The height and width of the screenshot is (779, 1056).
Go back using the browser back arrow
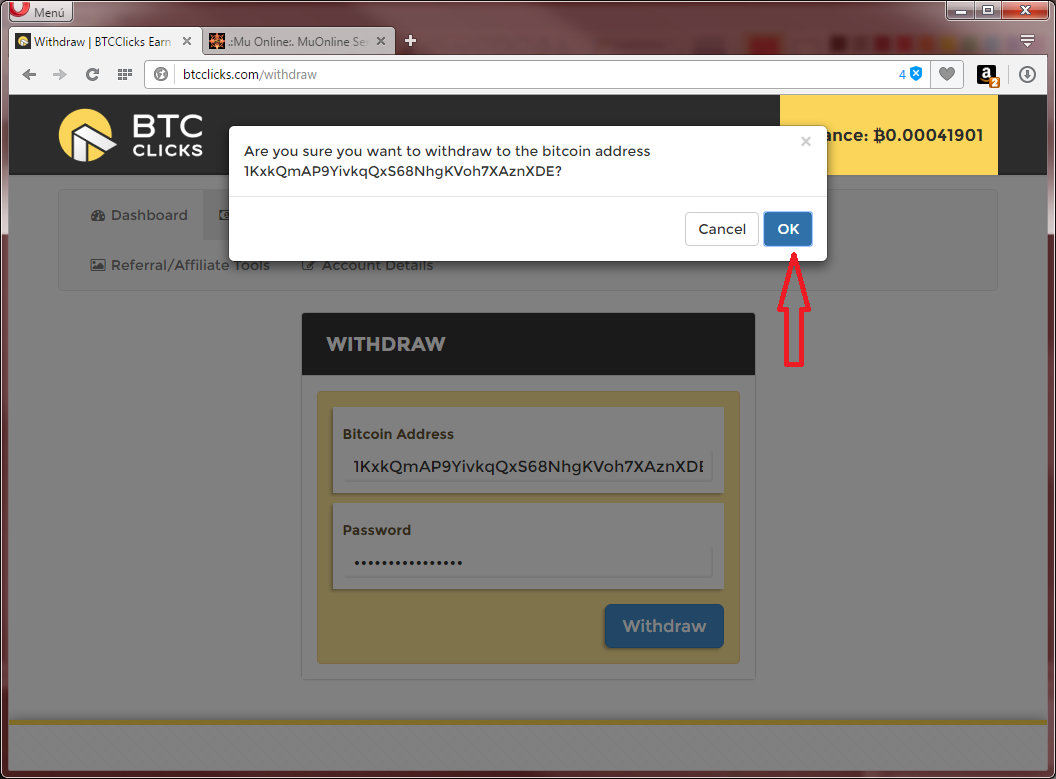(29, 75)
